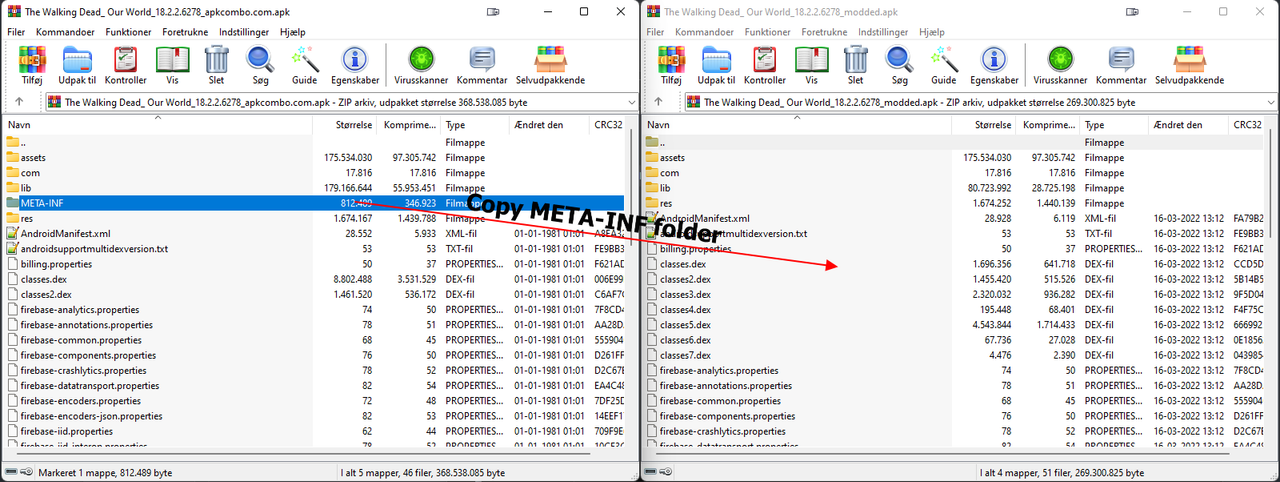The height and width of the screenshot is (482, 1280).
Task: Expand address bar dropdown in apkcombo window
Action: (x=630, y=102)
